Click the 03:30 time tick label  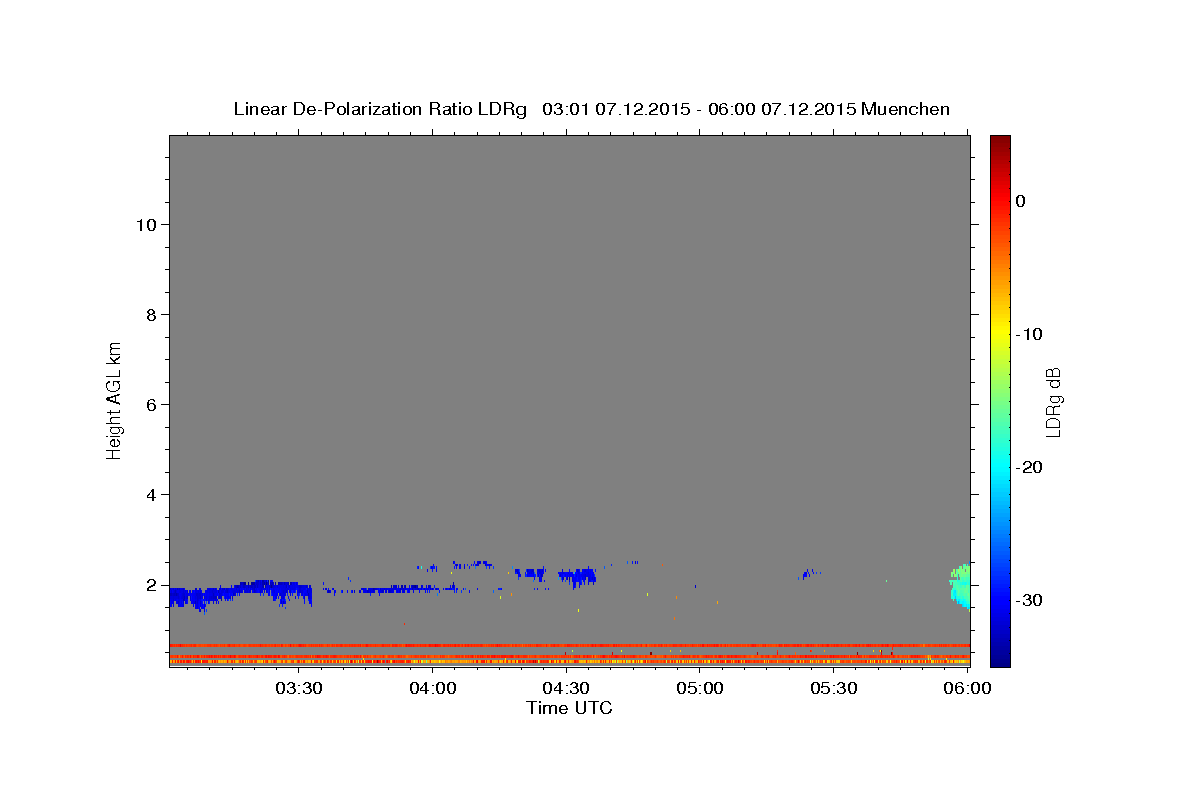point(299,688)
